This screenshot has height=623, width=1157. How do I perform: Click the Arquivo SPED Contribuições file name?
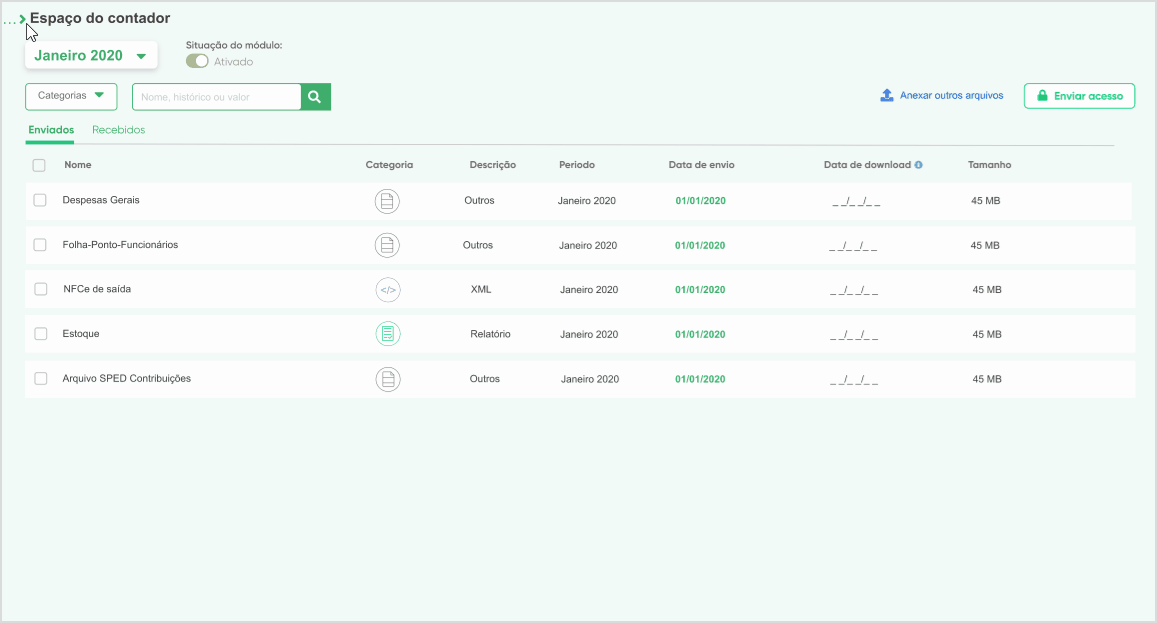tap(127, 378)
